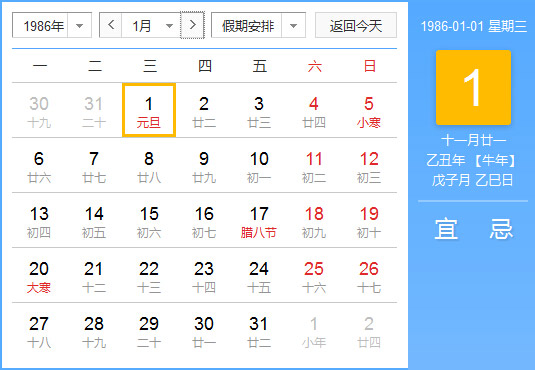This screenshot has width=535, height=370.
Task: Open the 1月 month dropdown
Action: point(151,25)
